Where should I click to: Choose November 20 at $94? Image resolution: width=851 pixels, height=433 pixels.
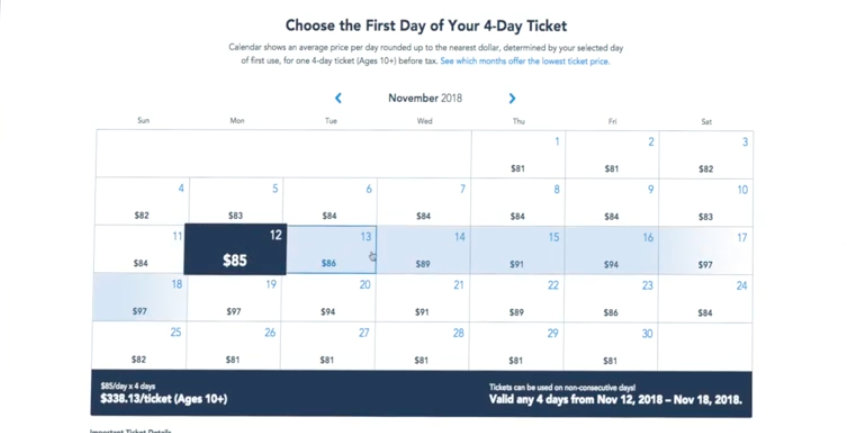pyautogui.click(x=329, y=298)
